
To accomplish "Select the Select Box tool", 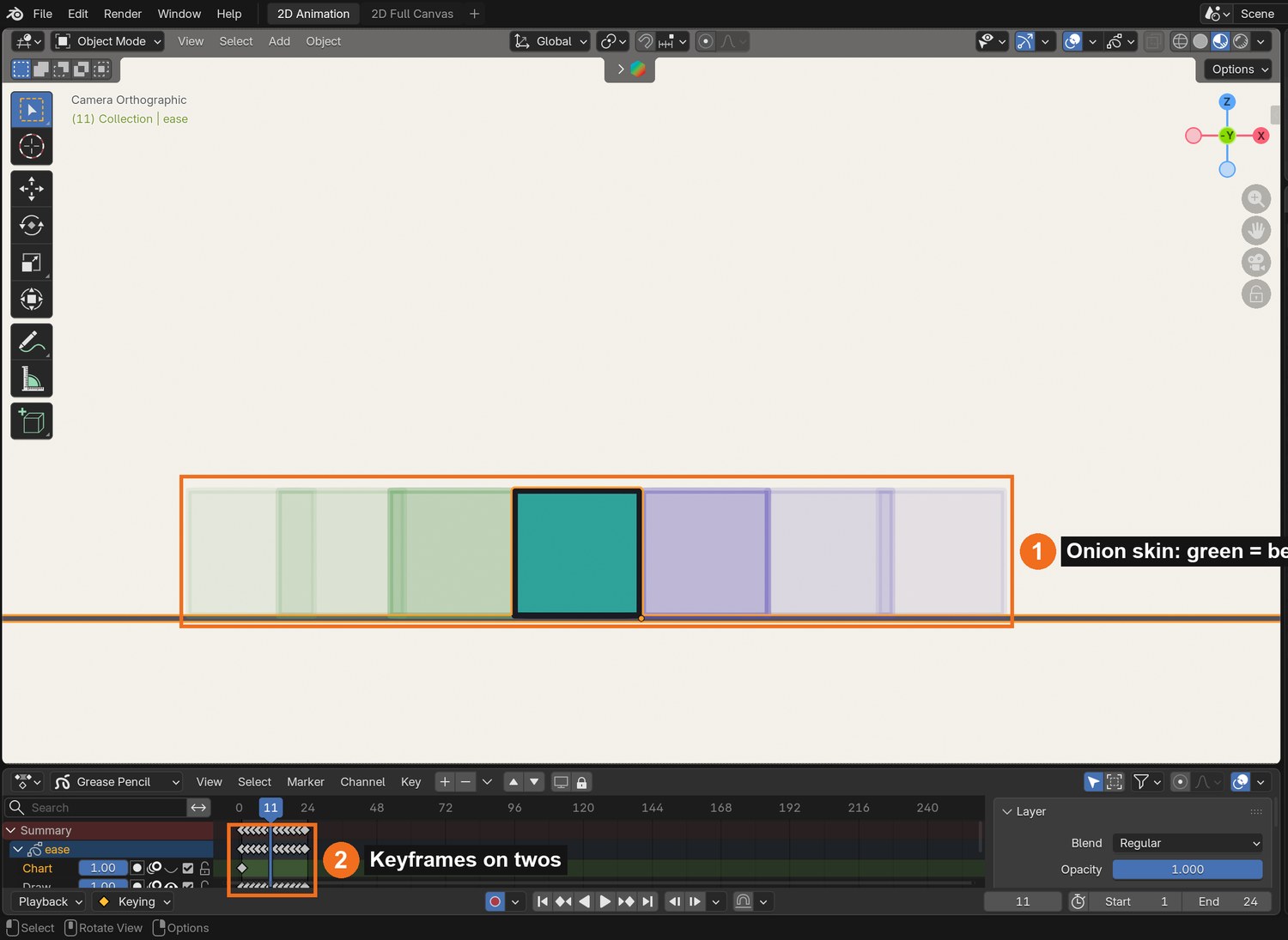I will [32, 110].
